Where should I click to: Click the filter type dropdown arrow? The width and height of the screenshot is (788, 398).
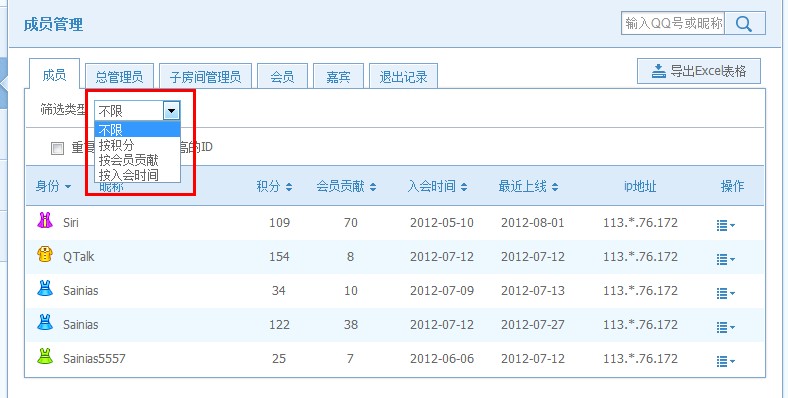coord(171,111)
